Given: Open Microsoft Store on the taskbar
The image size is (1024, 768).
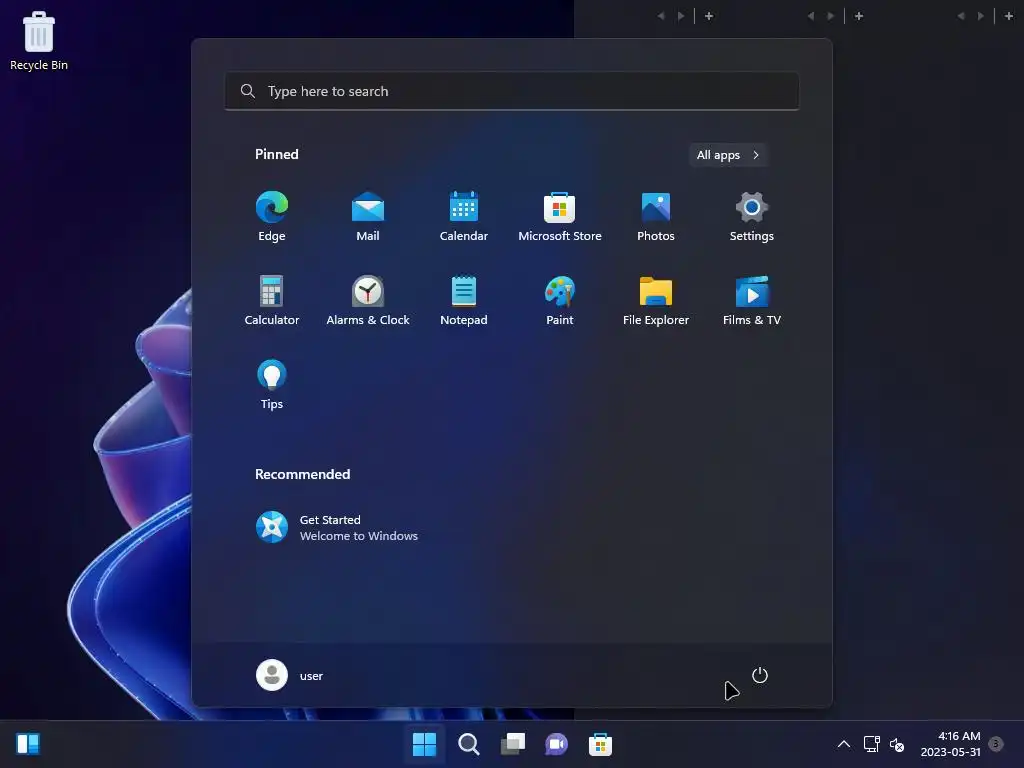Looking at the screenshot, I should 600,744.
